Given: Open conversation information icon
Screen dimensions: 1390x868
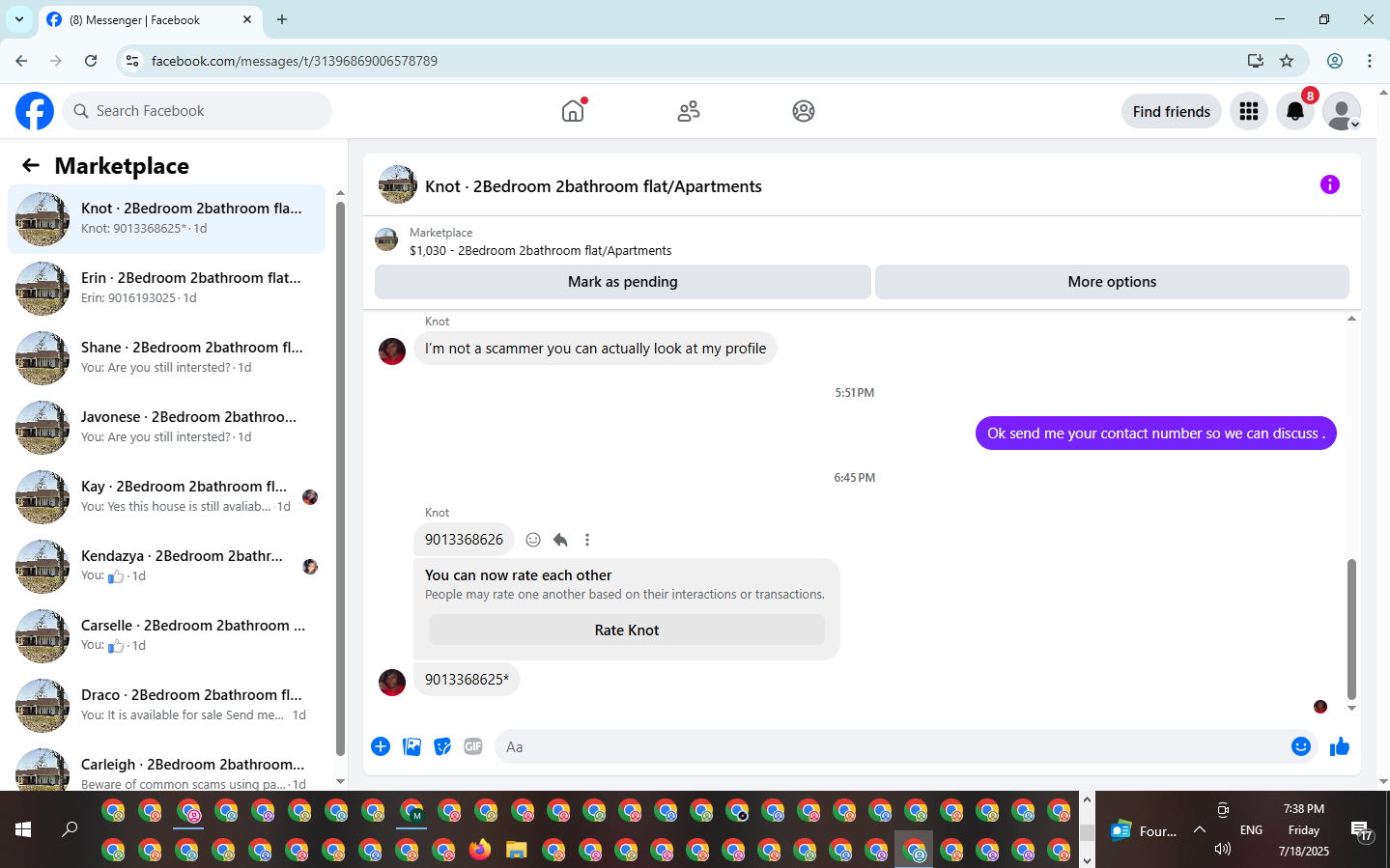Looking at the screenshot, I should [x=1330, y=184].
